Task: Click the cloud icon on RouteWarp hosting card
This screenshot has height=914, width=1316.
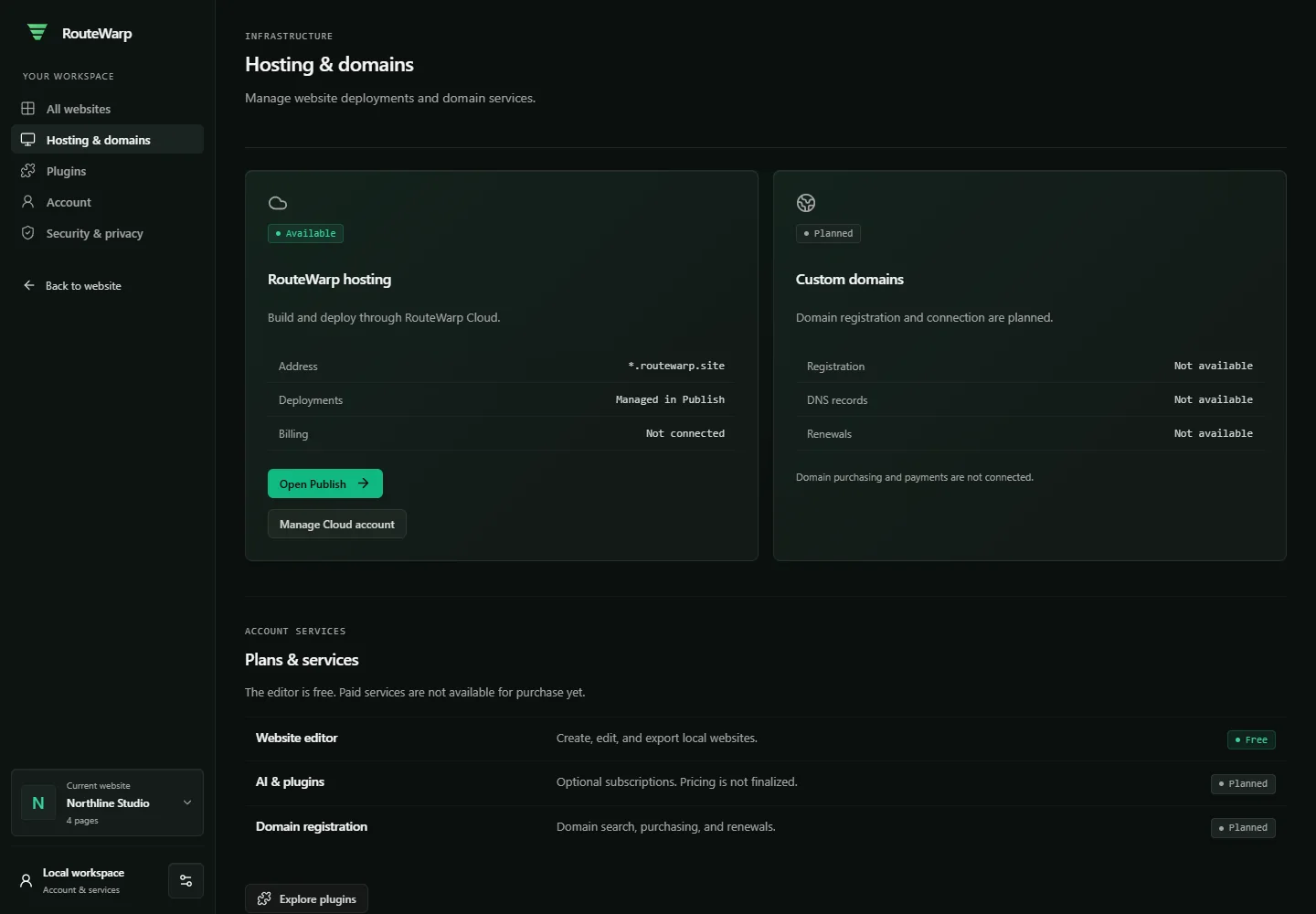Action: tap(278, 203)
